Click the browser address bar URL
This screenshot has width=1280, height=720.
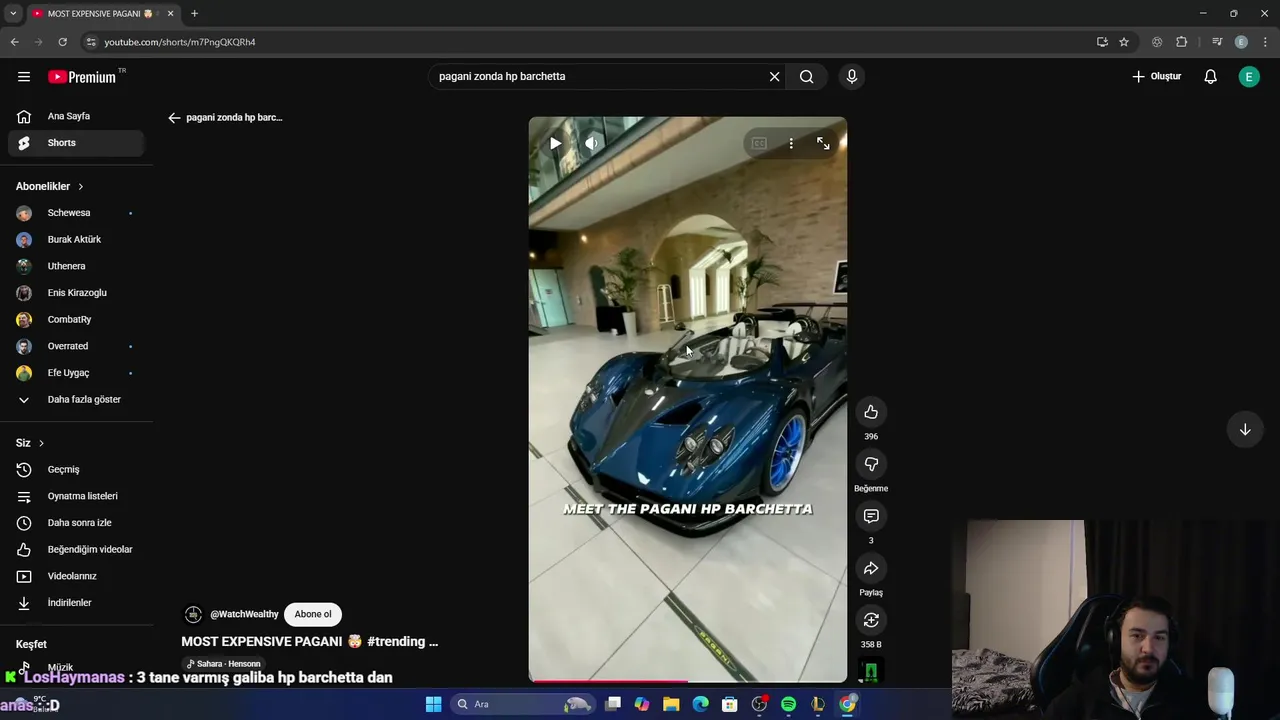click(180, 42)
